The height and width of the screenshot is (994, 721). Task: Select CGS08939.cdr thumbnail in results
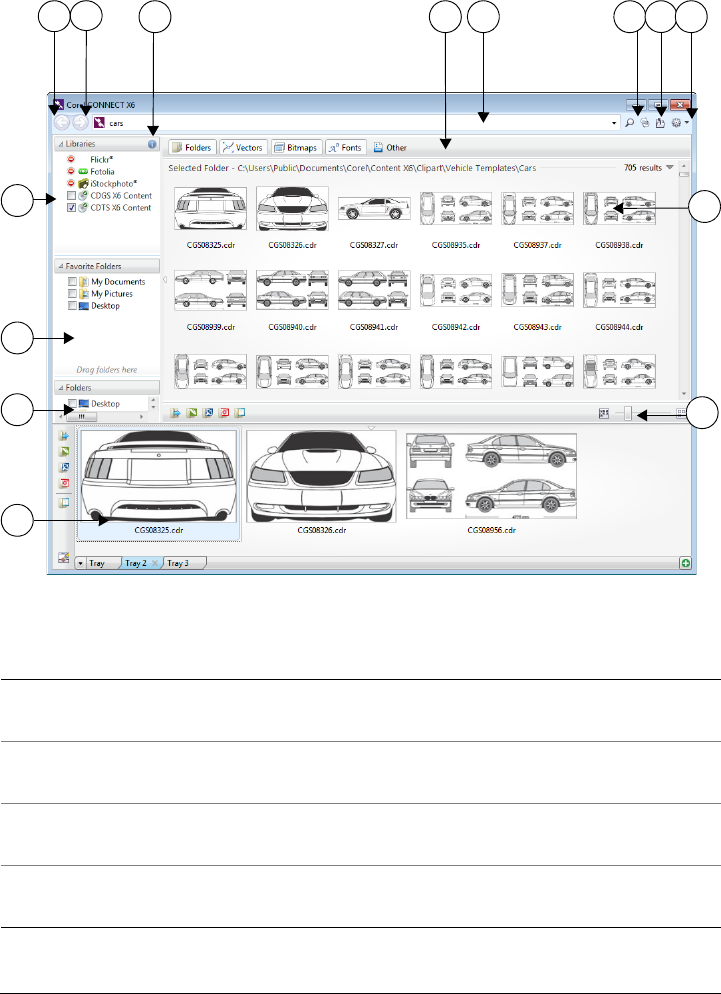[x=211, y=290]
